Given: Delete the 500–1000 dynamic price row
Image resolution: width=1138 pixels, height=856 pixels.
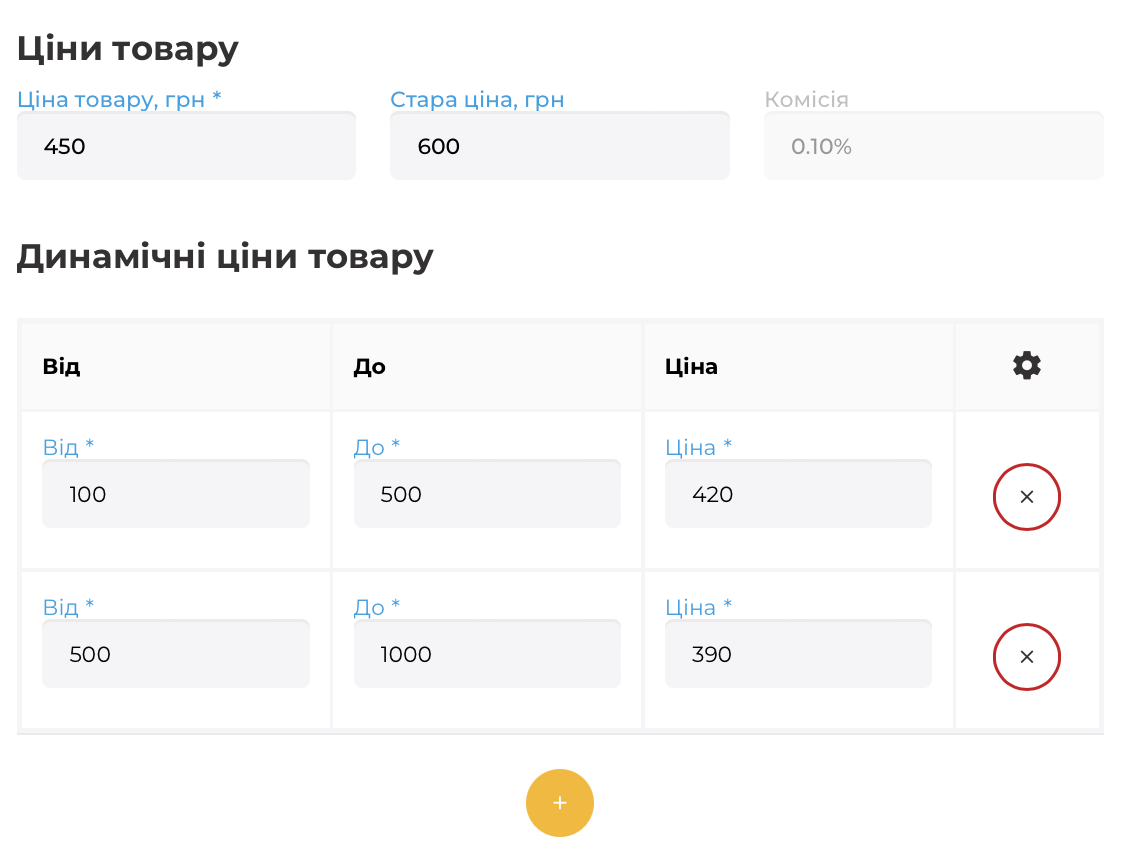Looking at the screenshot, I should point(1026,657).
